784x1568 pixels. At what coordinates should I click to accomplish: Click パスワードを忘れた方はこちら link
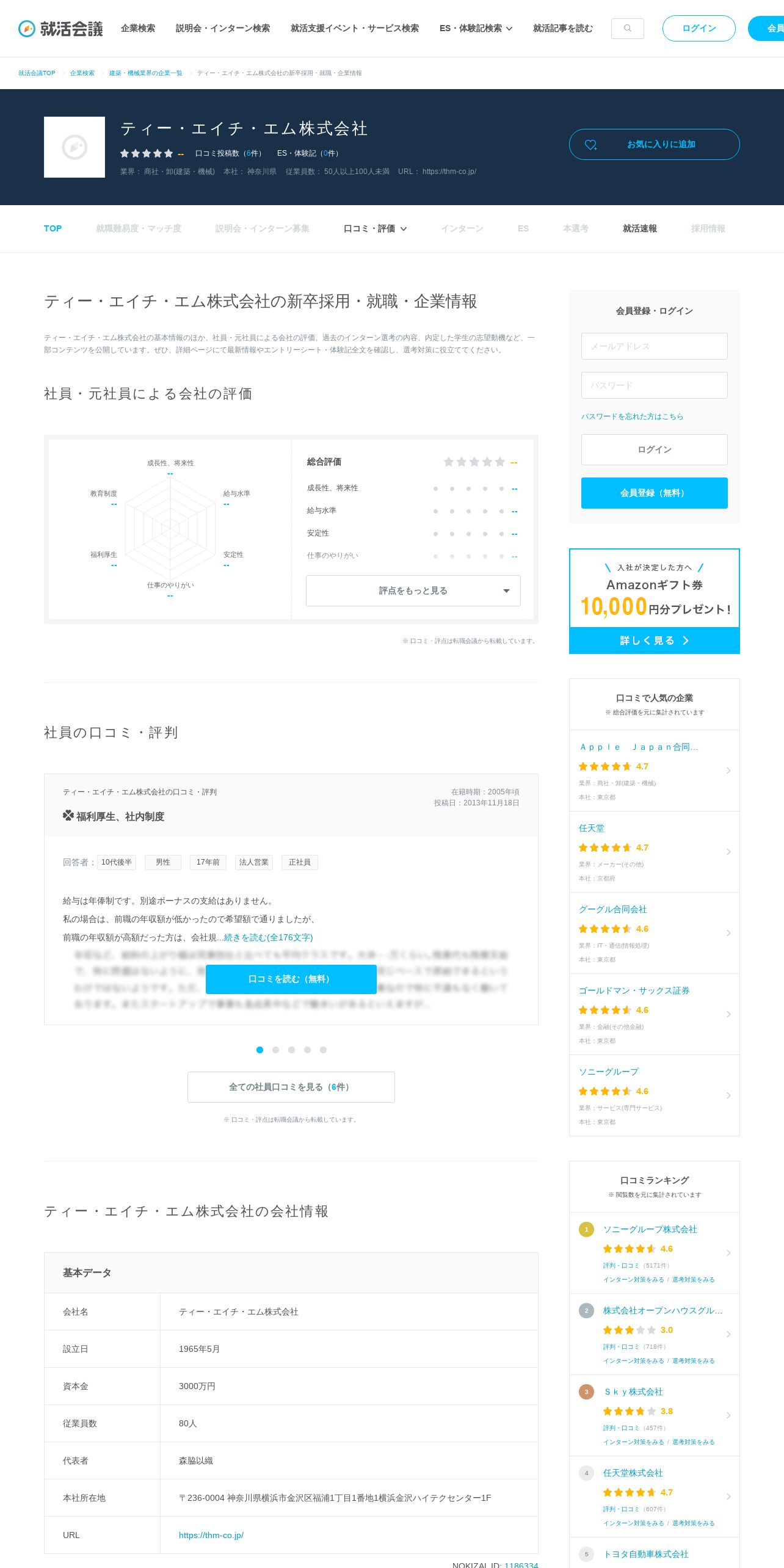point(632,416)
